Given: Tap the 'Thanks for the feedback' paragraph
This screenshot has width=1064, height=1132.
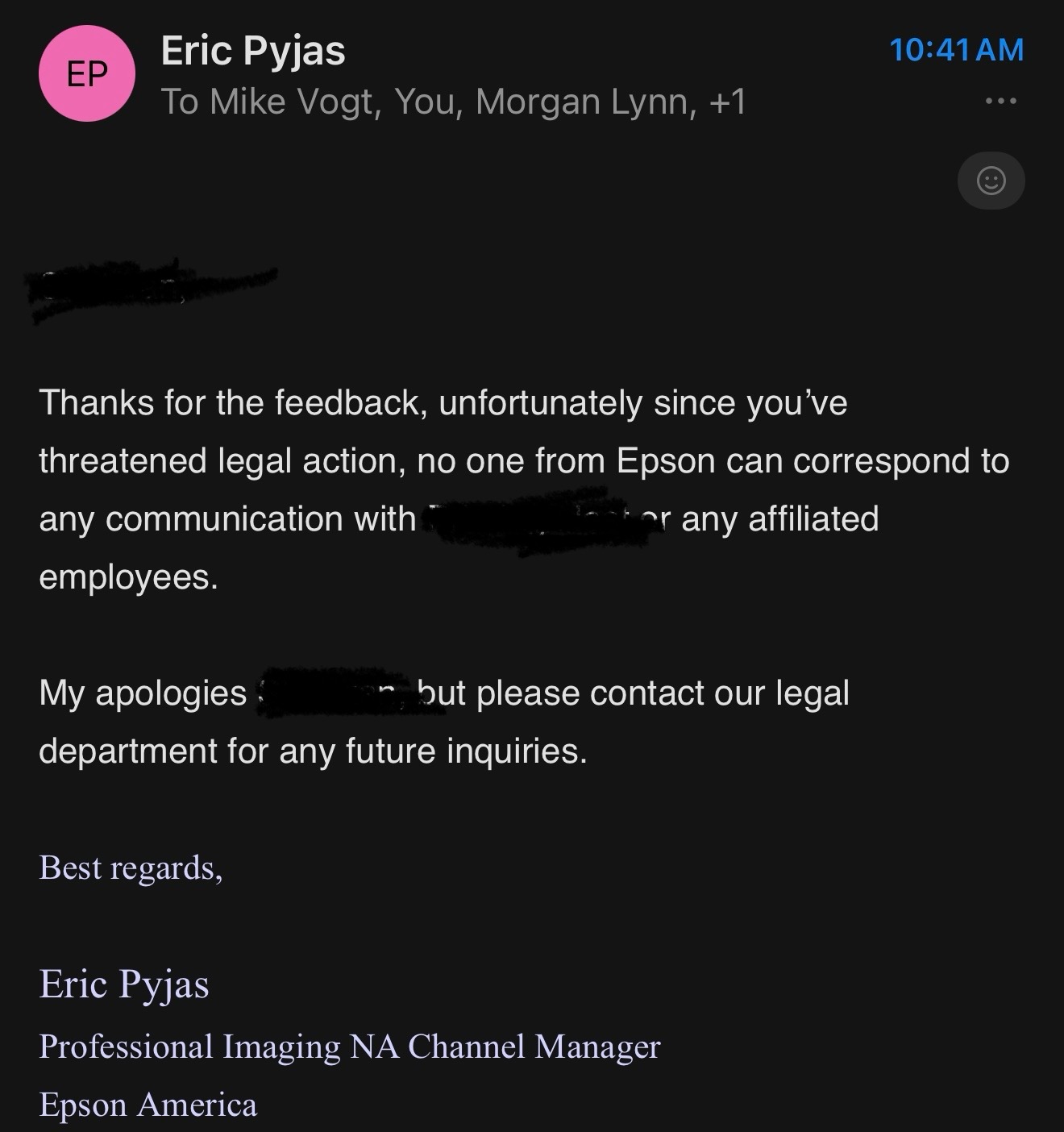Looking at the screenshot, I should tap(524, 489).
